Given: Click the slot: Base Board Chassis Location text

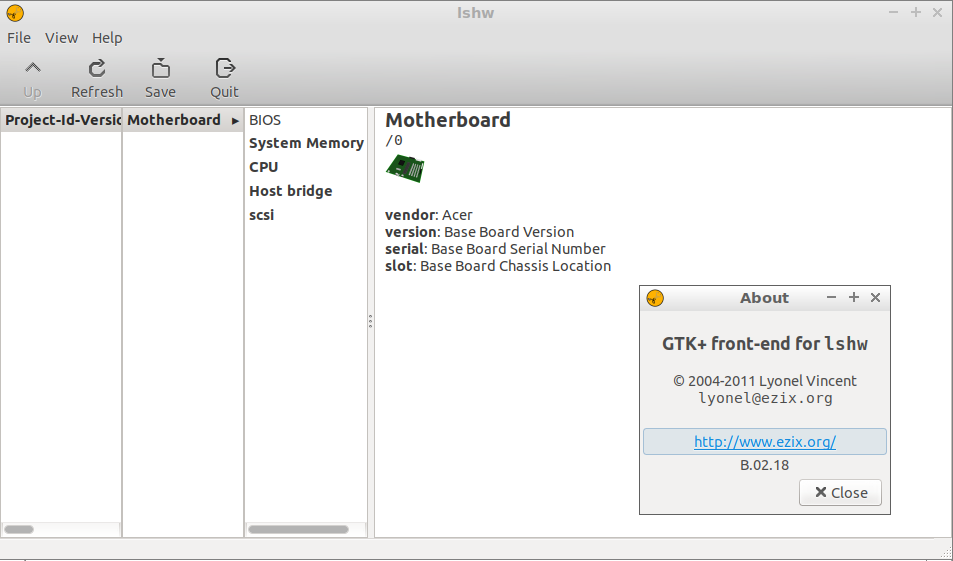Looking at the screenshot, I should pos(498,266).
